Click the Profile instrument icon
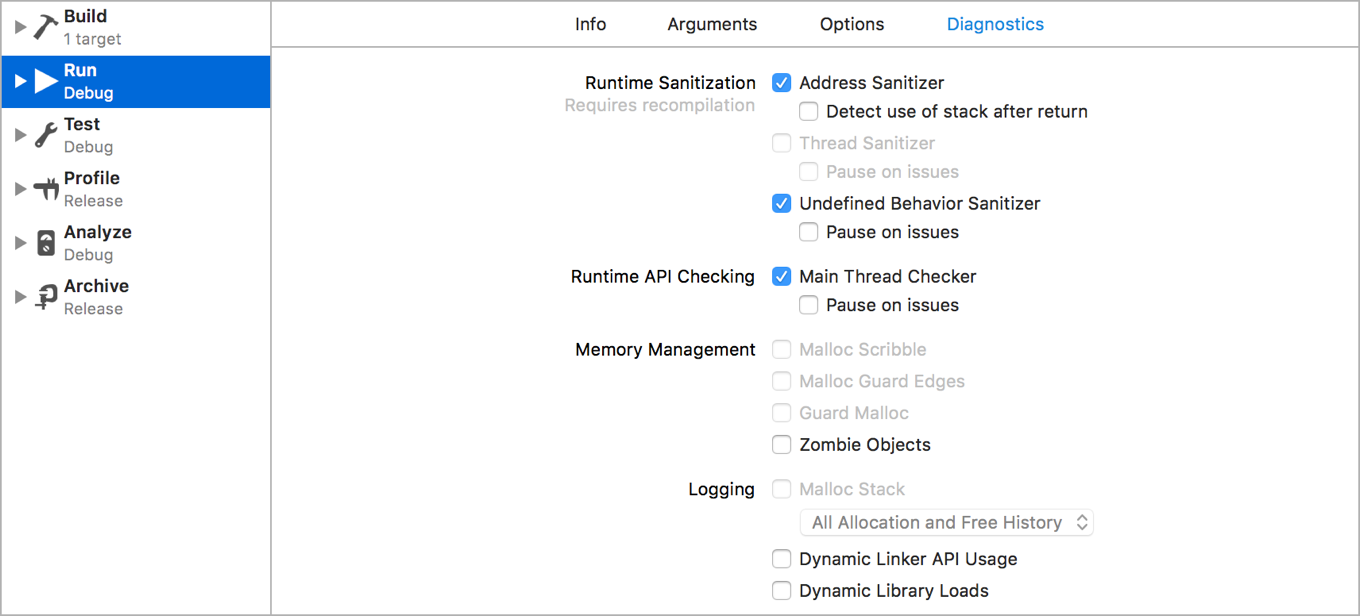 (x=45, y=189)
